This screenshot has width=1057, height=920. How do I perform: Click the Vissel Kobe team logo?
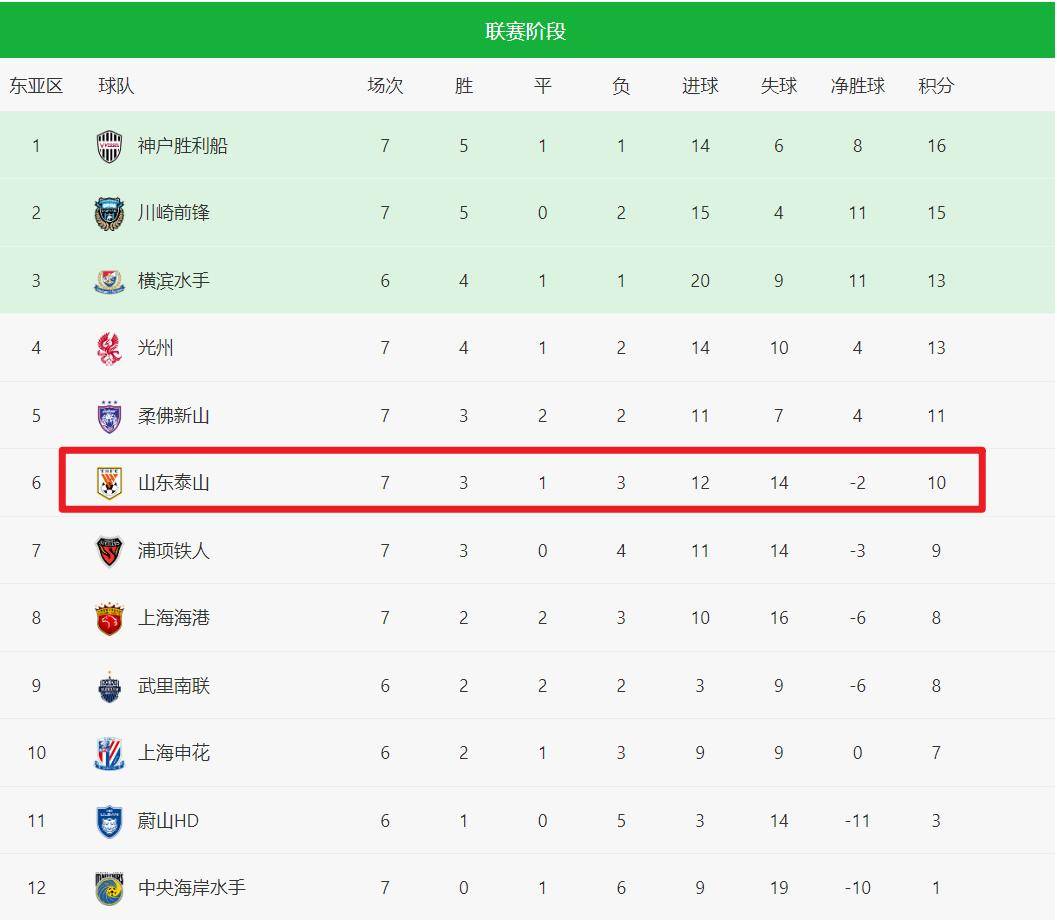(x=109, y=146)
